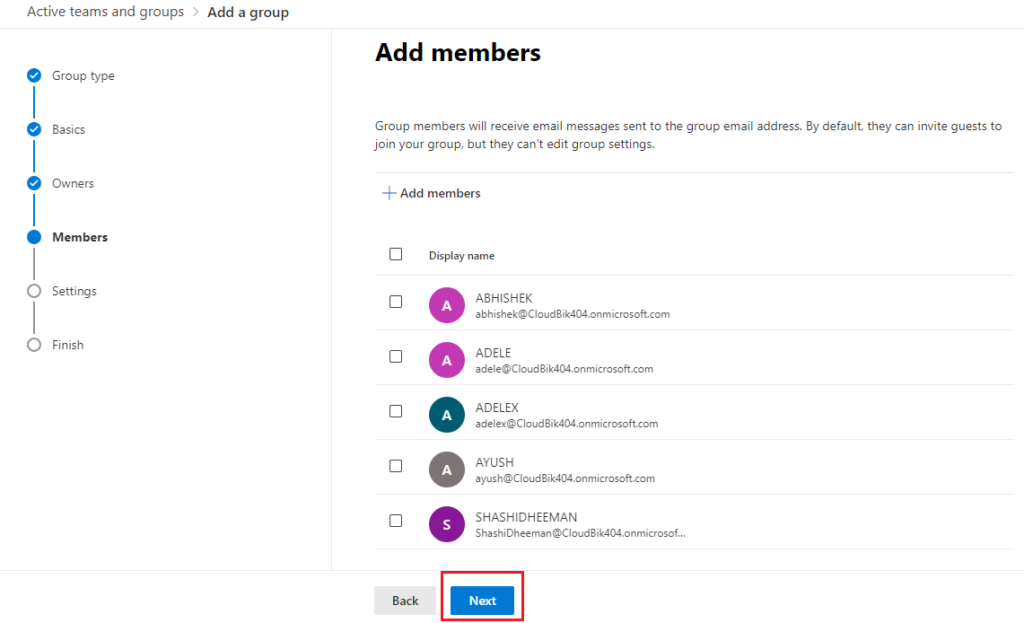Click ABHISHEK's pink avatar initial
The image size is (1024, 623).
coord(446,305)
